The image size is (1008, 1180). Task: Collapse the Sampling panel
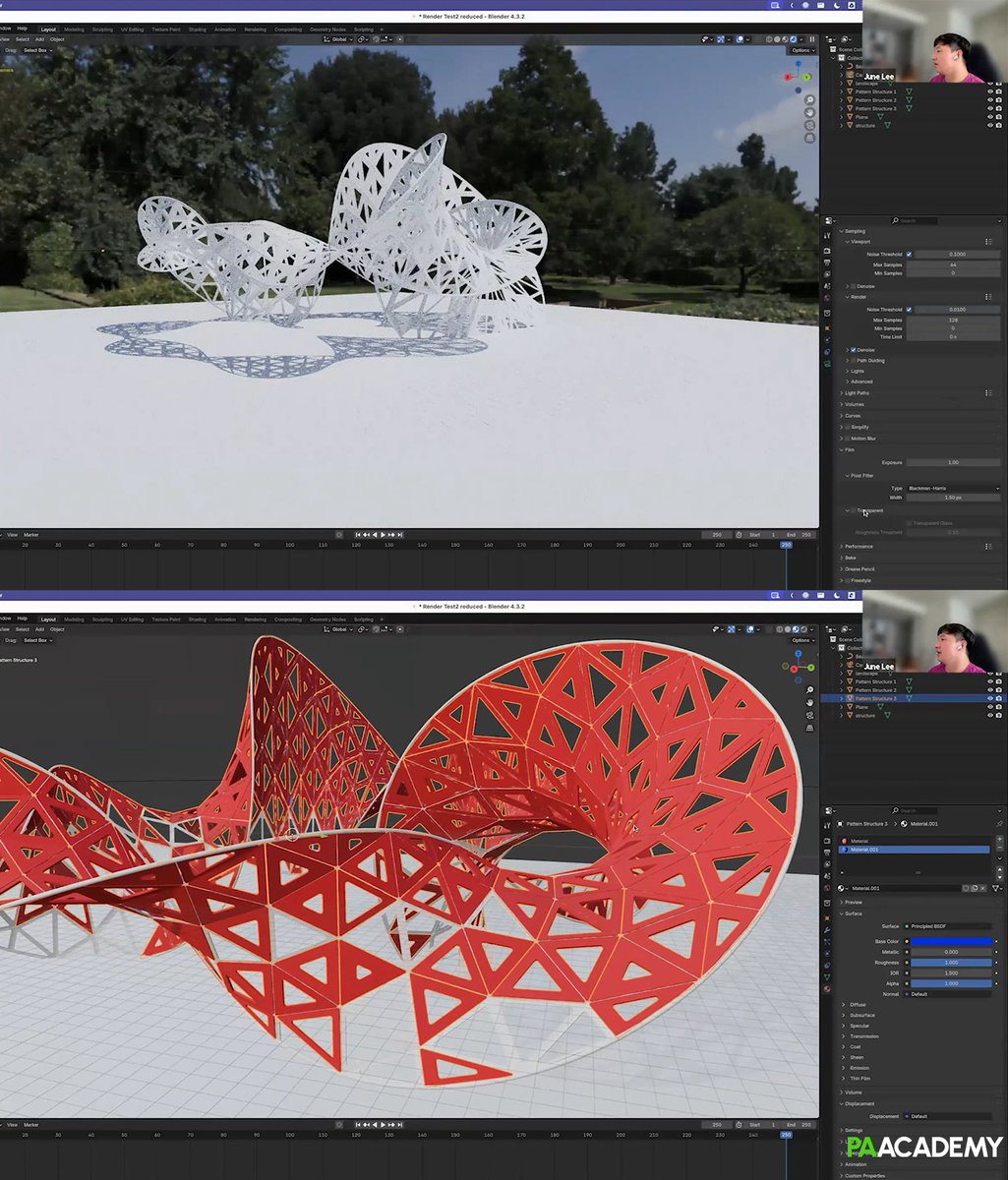coord(856,231)
